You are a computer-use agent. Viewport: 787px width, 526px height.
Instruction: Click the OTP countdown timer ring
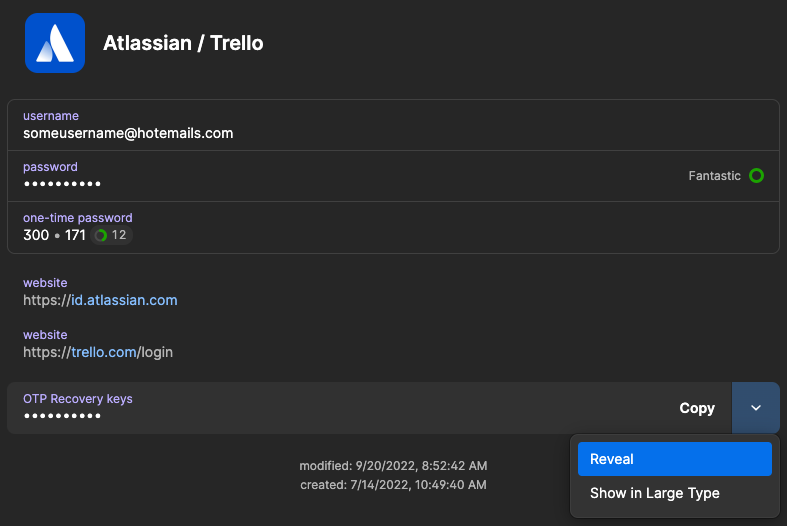101,235
